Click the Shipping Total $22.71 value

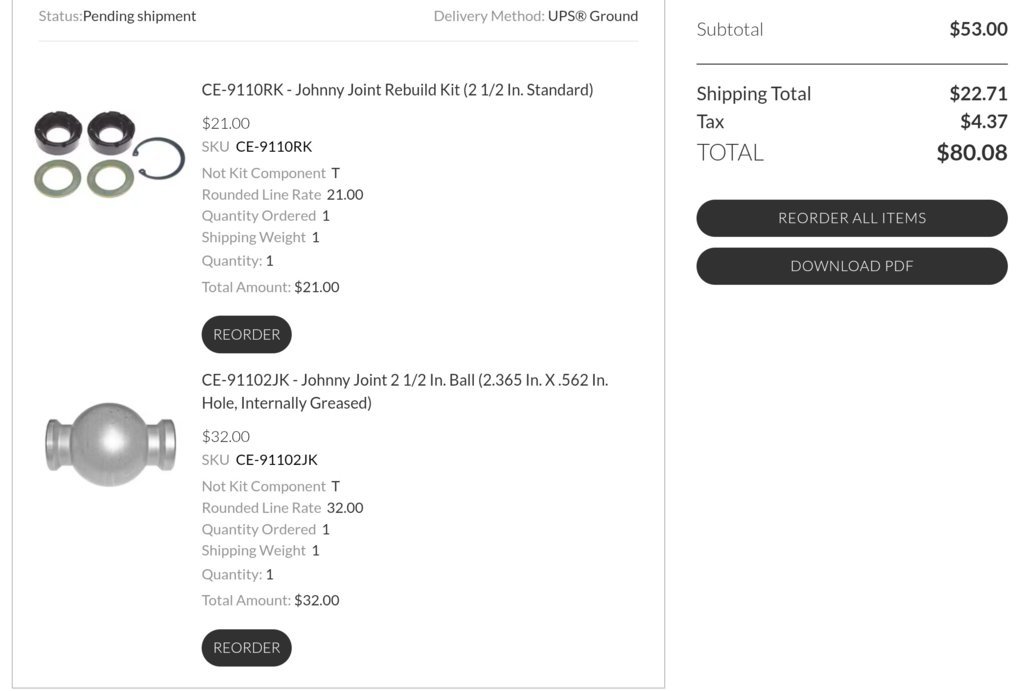coord(978,93)
